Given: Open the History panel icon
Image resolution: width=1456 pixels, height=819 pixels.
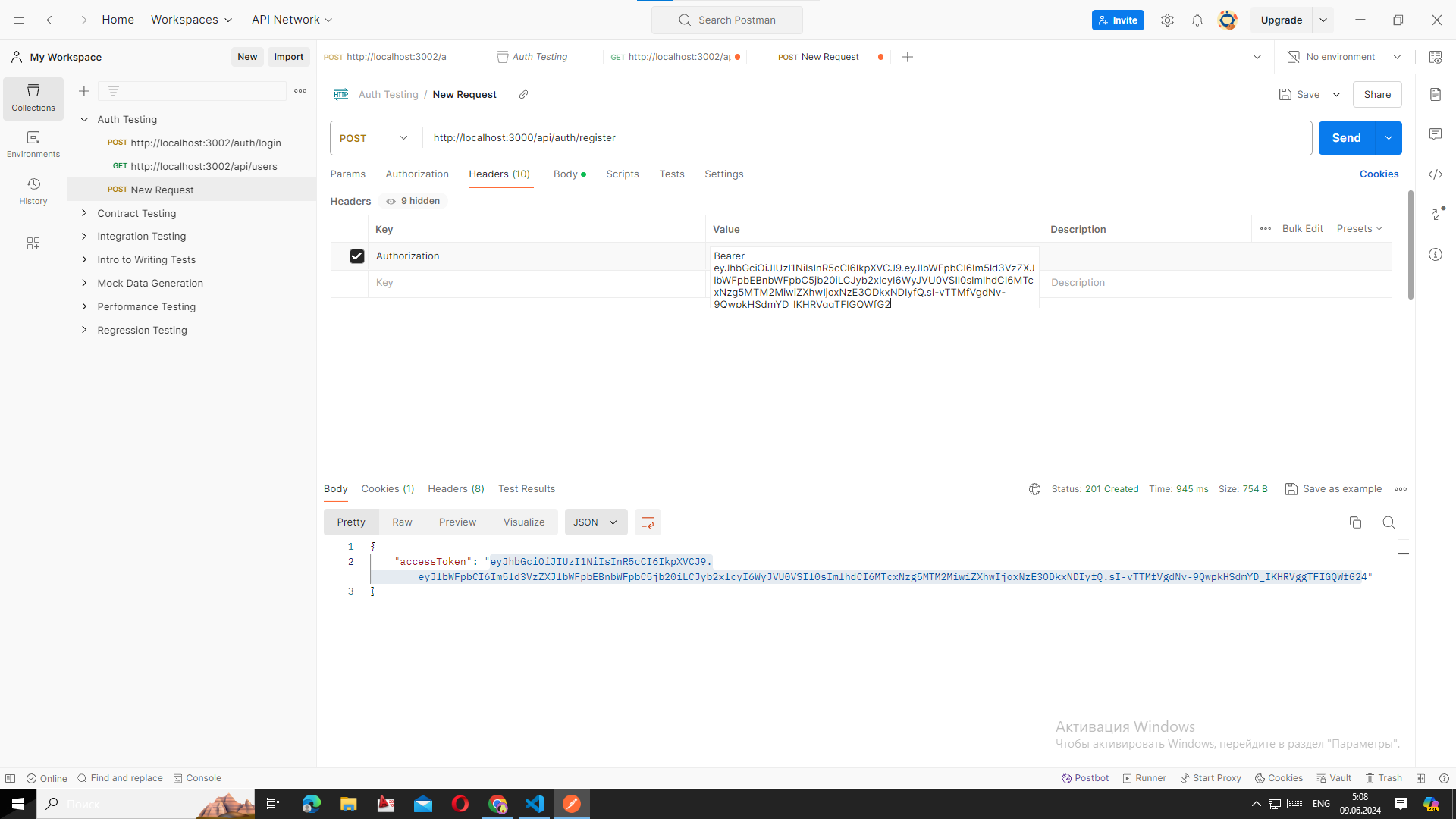Looking at the screenshot, I should [33, 191].
